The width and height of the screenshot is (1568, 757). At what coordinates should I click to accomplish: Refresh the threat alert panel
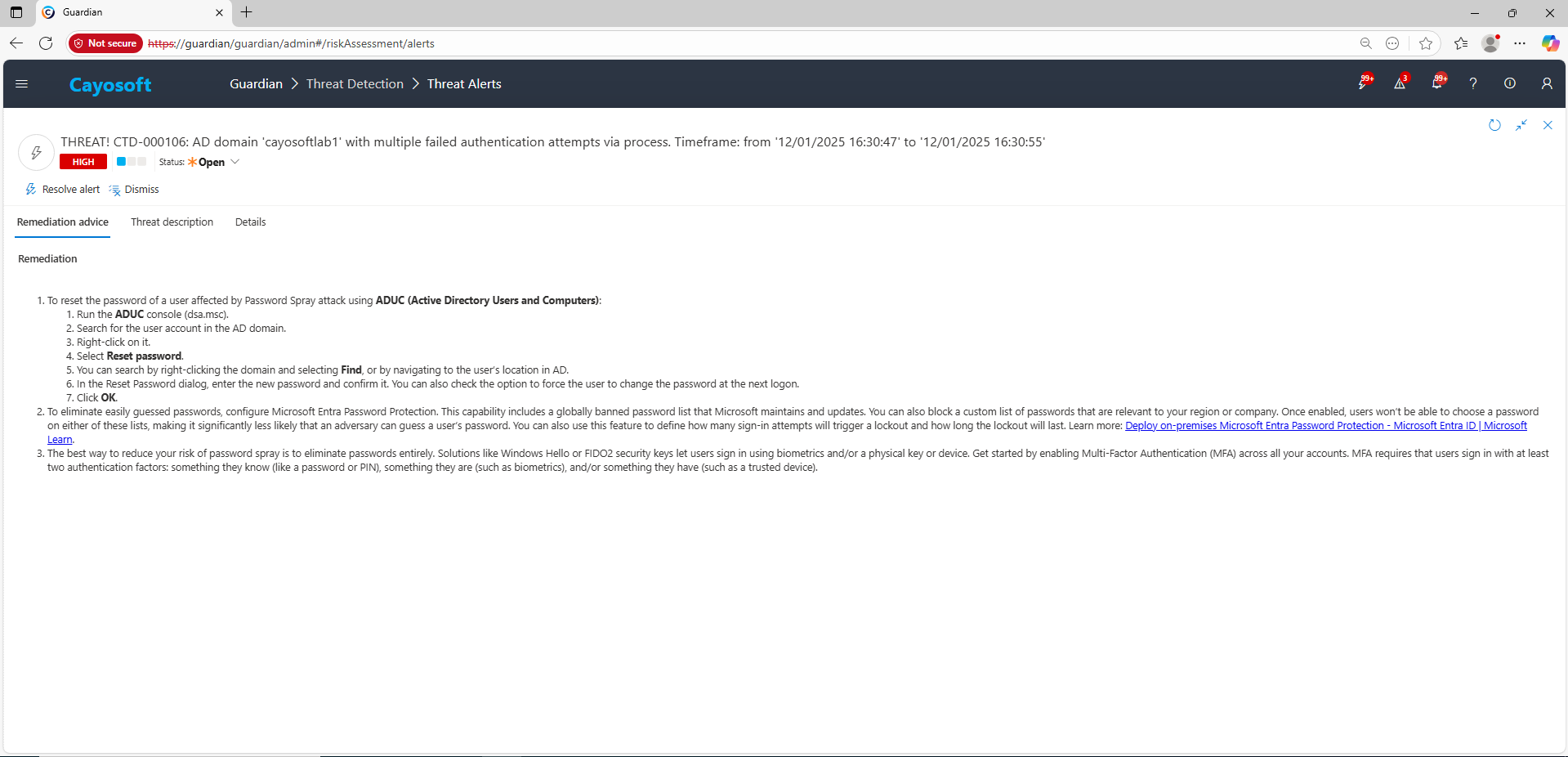1494,125
